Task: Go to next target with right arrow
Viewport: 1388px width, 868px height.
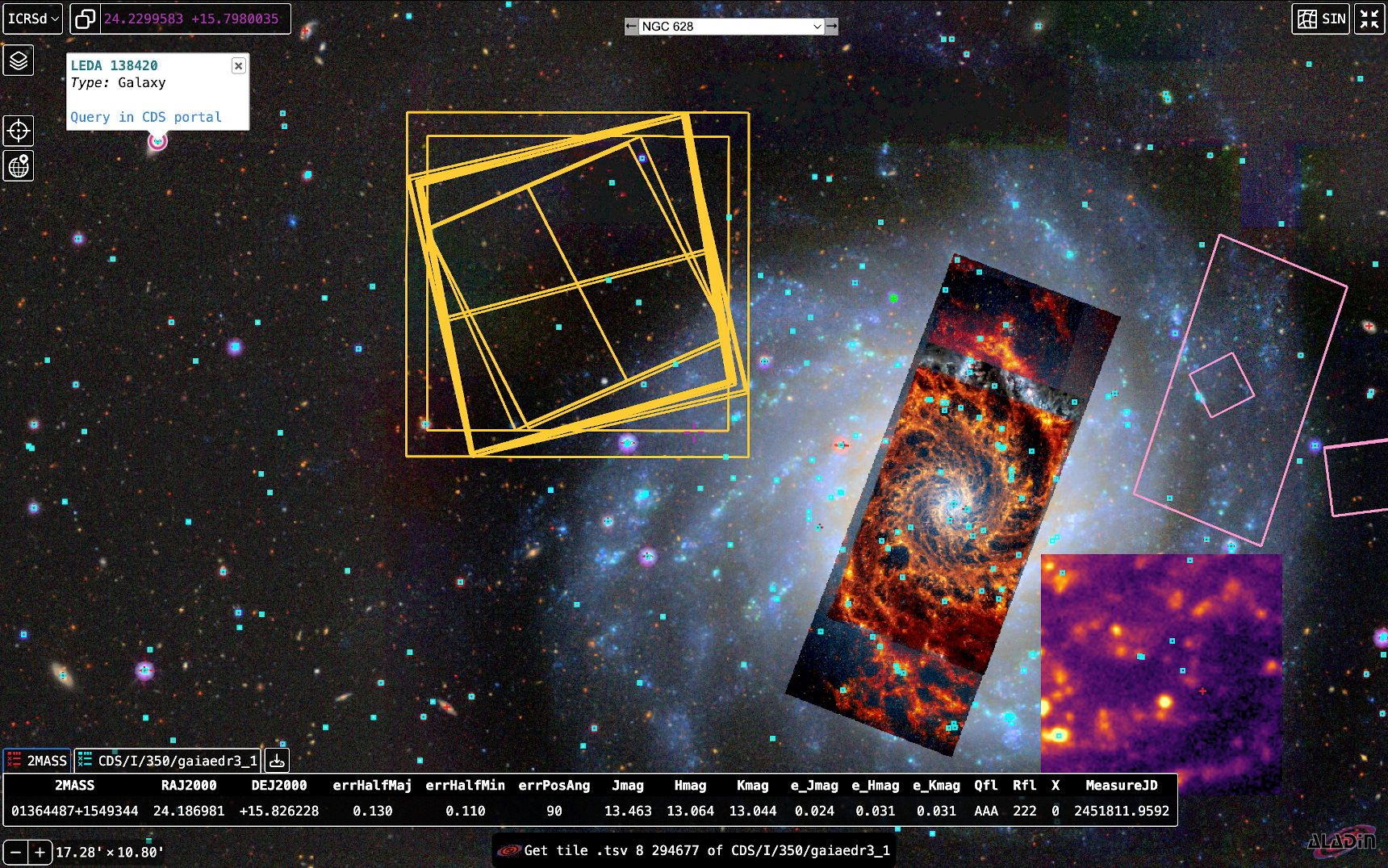Action: click(x=831, y=27)
